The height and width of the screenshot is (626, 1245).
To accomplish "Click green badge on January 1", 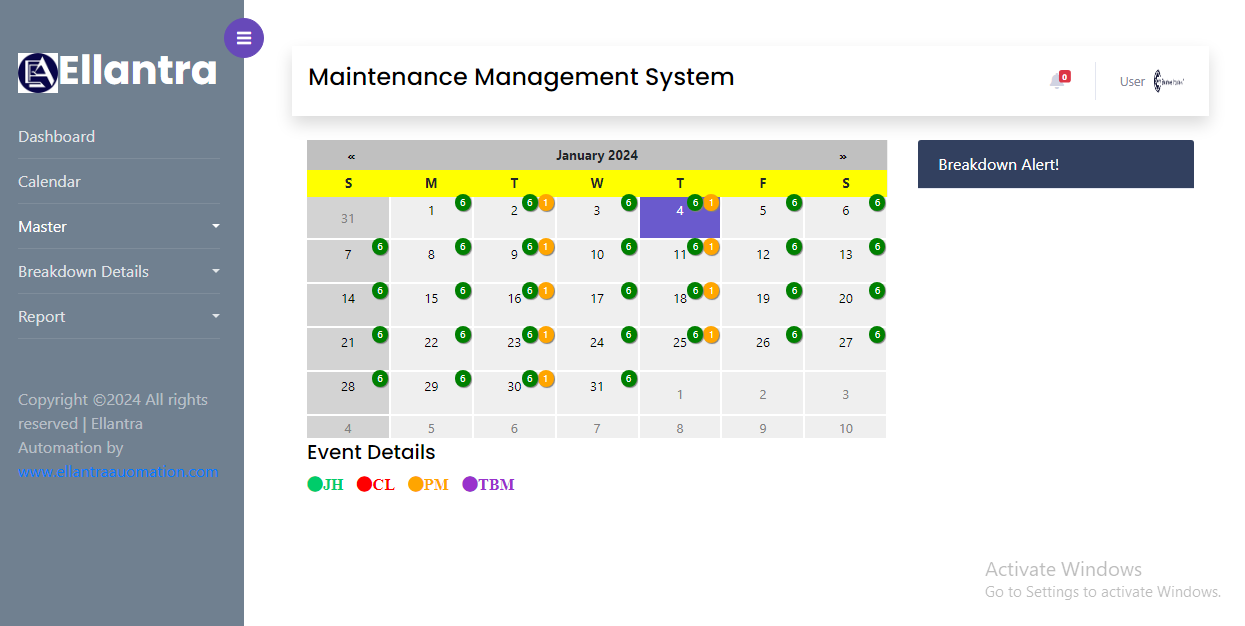I will tap(463, 203).
